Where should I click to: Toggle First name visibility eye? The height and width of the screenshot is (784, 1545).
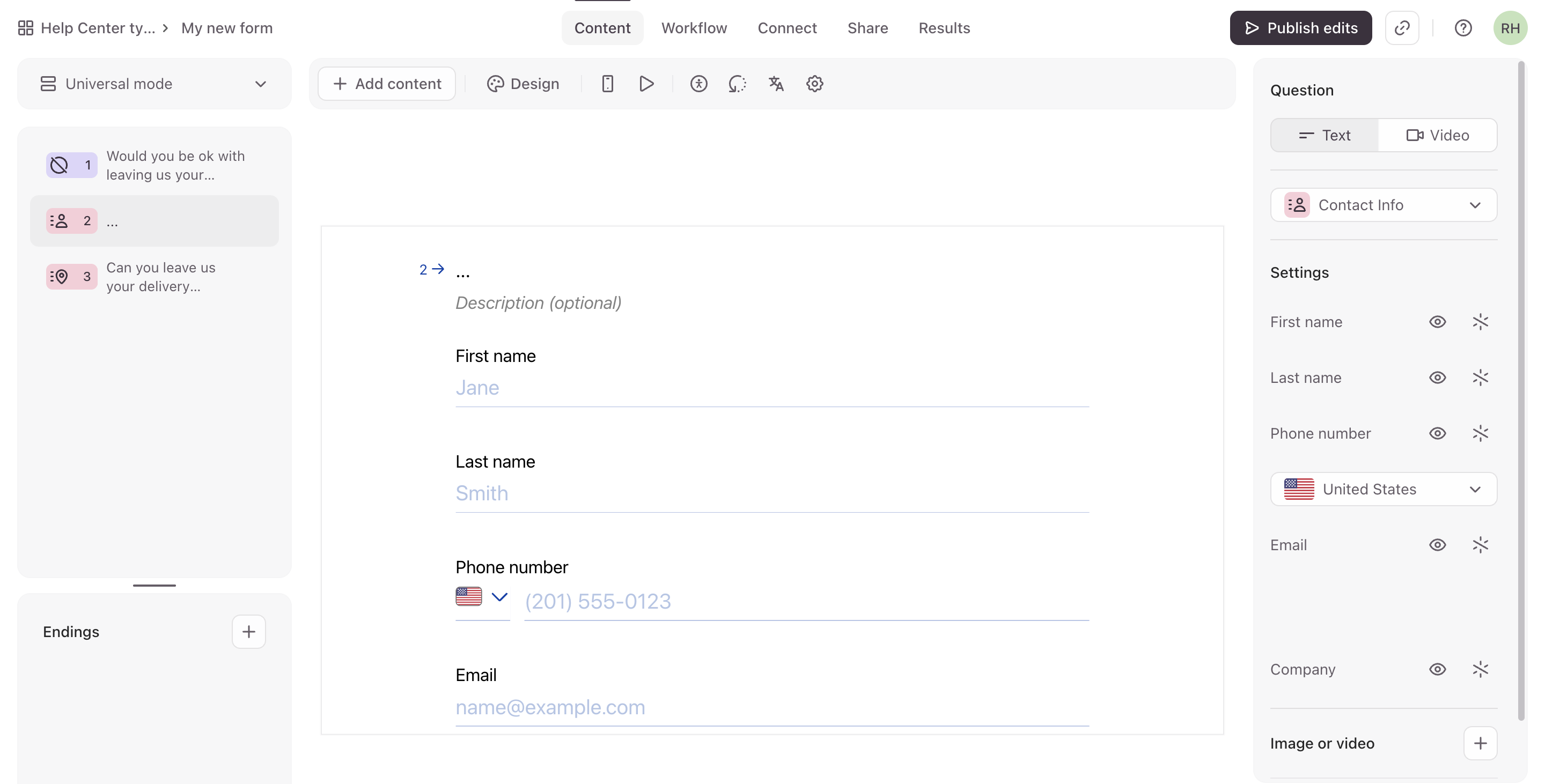coord(1437,322)
